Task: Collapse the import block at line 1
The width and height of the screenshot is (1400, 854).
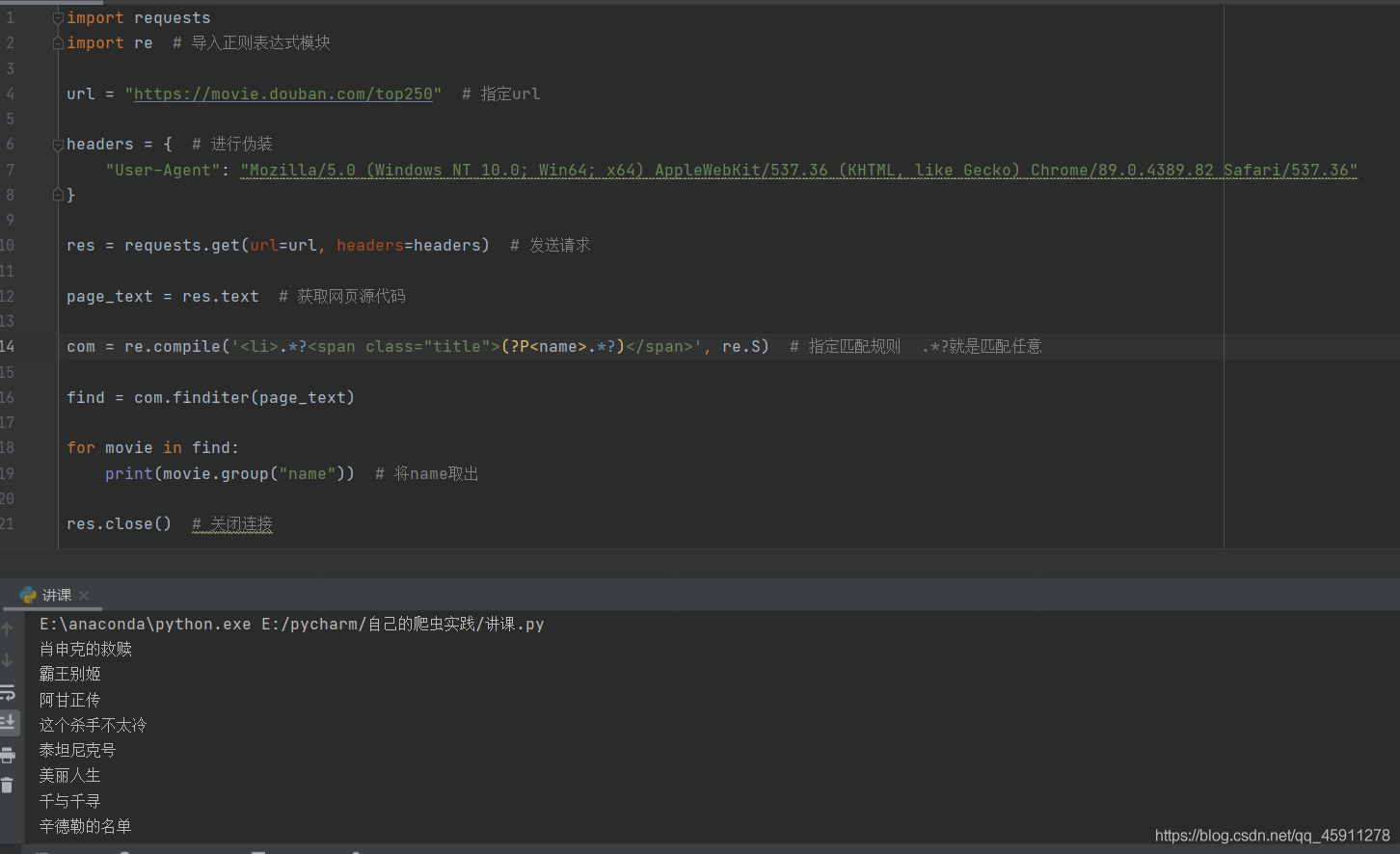Action: pyautogui.click(x=58, y=18)
